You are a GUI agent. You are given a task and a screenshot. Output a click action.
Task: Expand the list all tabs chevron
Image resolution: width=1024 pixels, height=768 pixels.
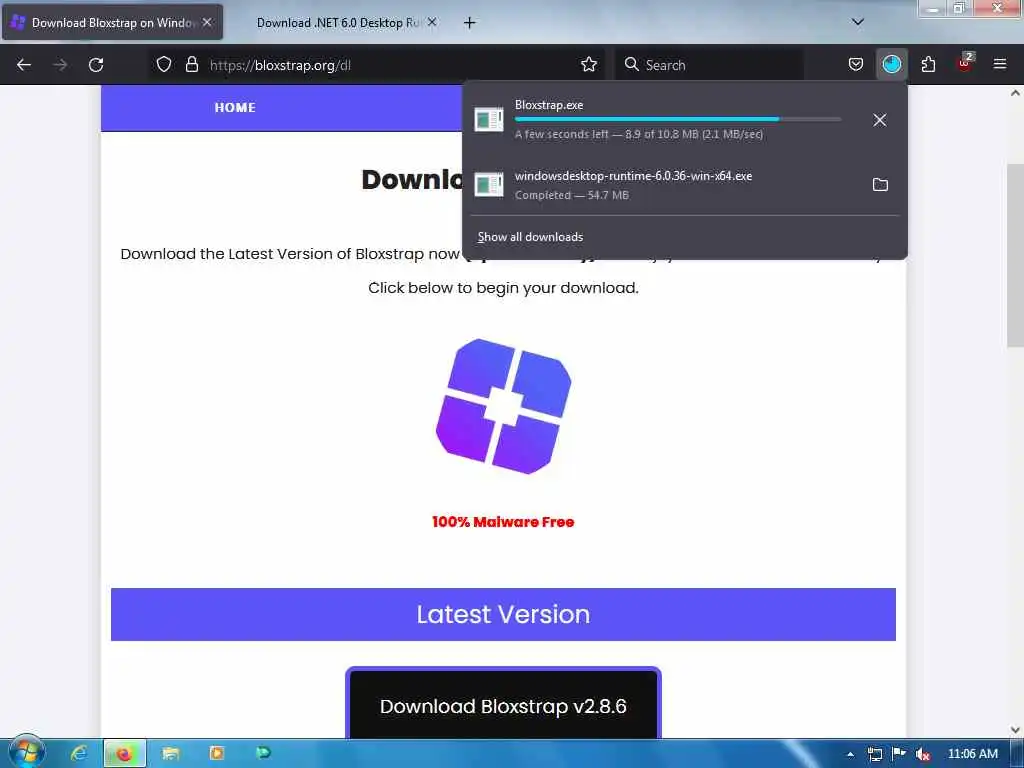858,22
